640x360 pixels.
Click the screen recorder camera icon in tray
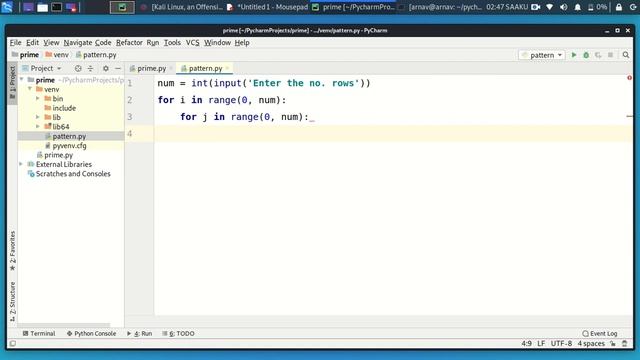tap(536, 7)
